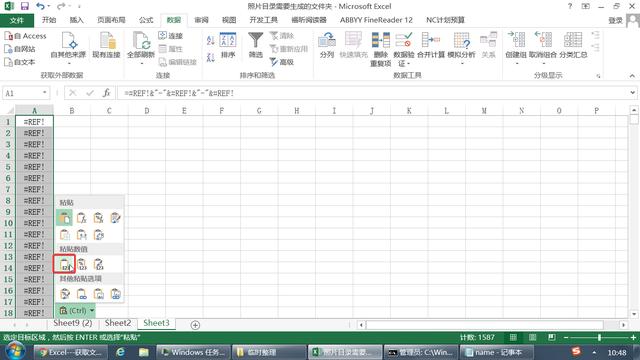Save the workbook with the floppy icon
This screenshot has width=640, height=360.
tap(24, 6)
